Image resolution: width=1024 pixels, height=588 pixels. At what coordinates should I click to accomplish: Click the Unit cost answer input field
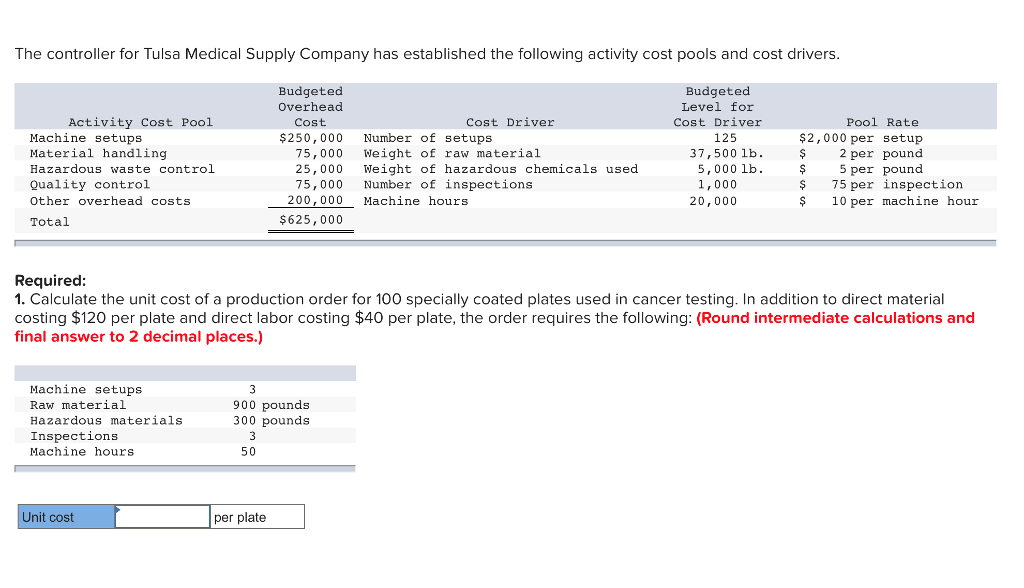(162, 517)
